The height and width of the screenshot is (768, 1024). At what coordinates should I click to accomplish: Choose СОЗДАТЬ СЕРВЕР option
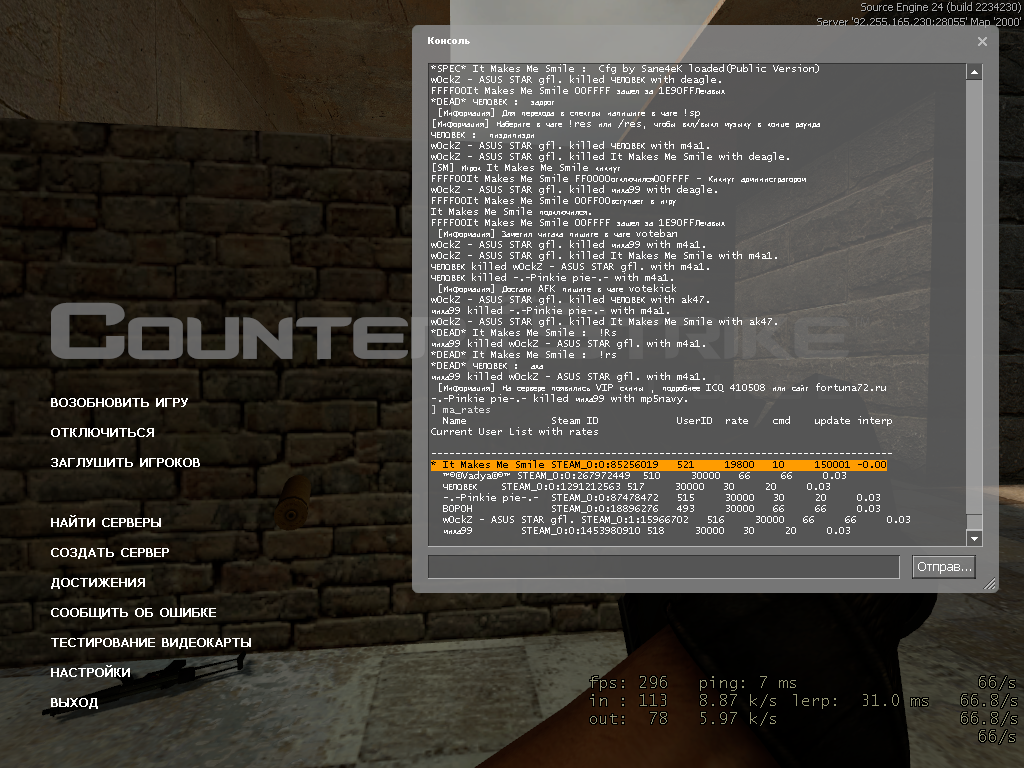click(x=110, y=553)
